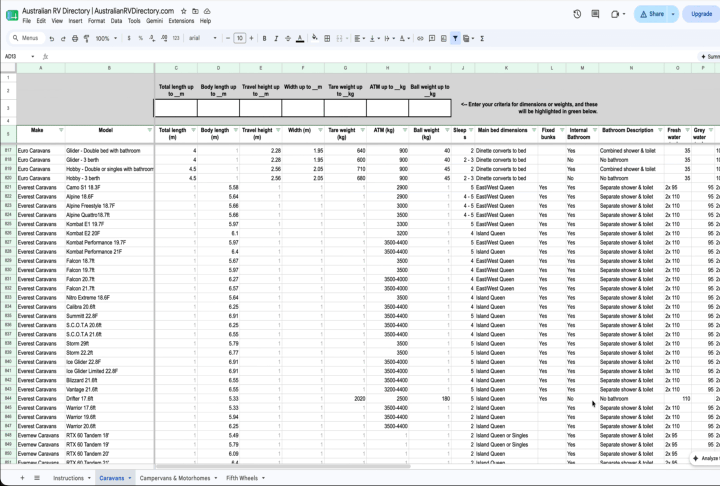Image resolution: width=720 pixels, height=486 pixels.
Task: Open the Filter views dropdown
Action: click(x=468, y=39)
